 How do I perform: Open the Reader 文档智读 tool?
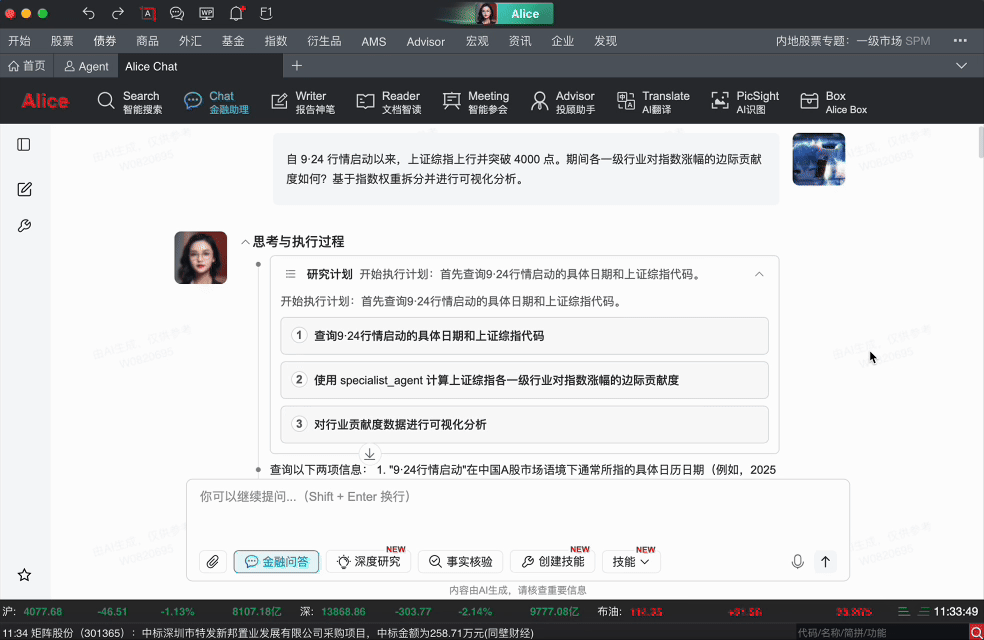(x=389, y=102)
